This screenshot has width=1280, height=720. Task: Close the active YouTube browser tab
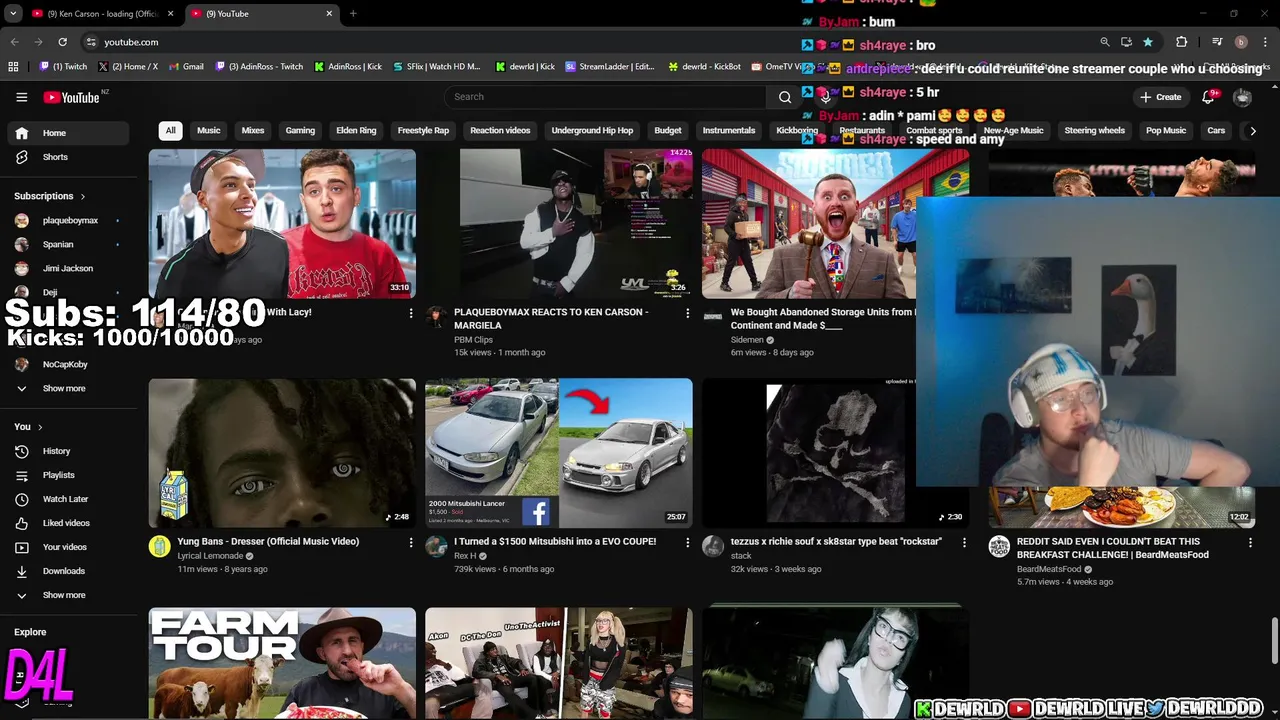point(329,14)
